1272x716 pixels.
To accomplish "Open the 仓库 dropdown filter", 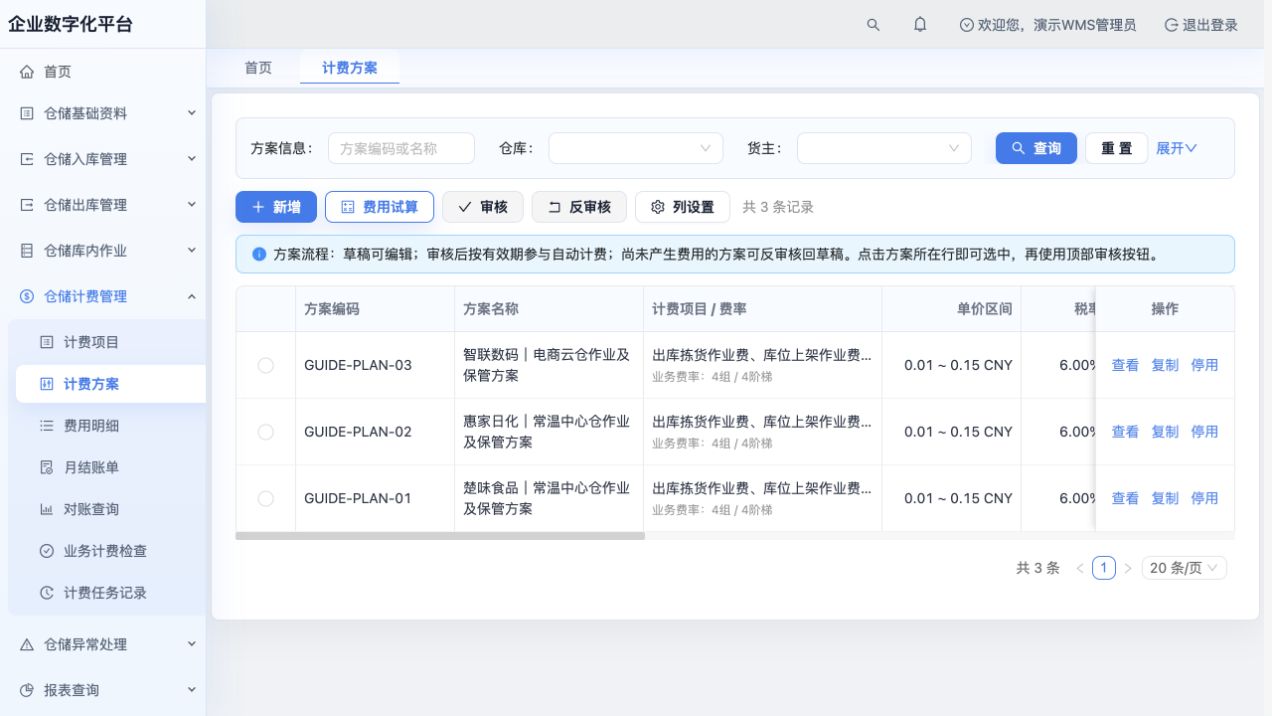I will pyautogui.click(x=635, y=148).
